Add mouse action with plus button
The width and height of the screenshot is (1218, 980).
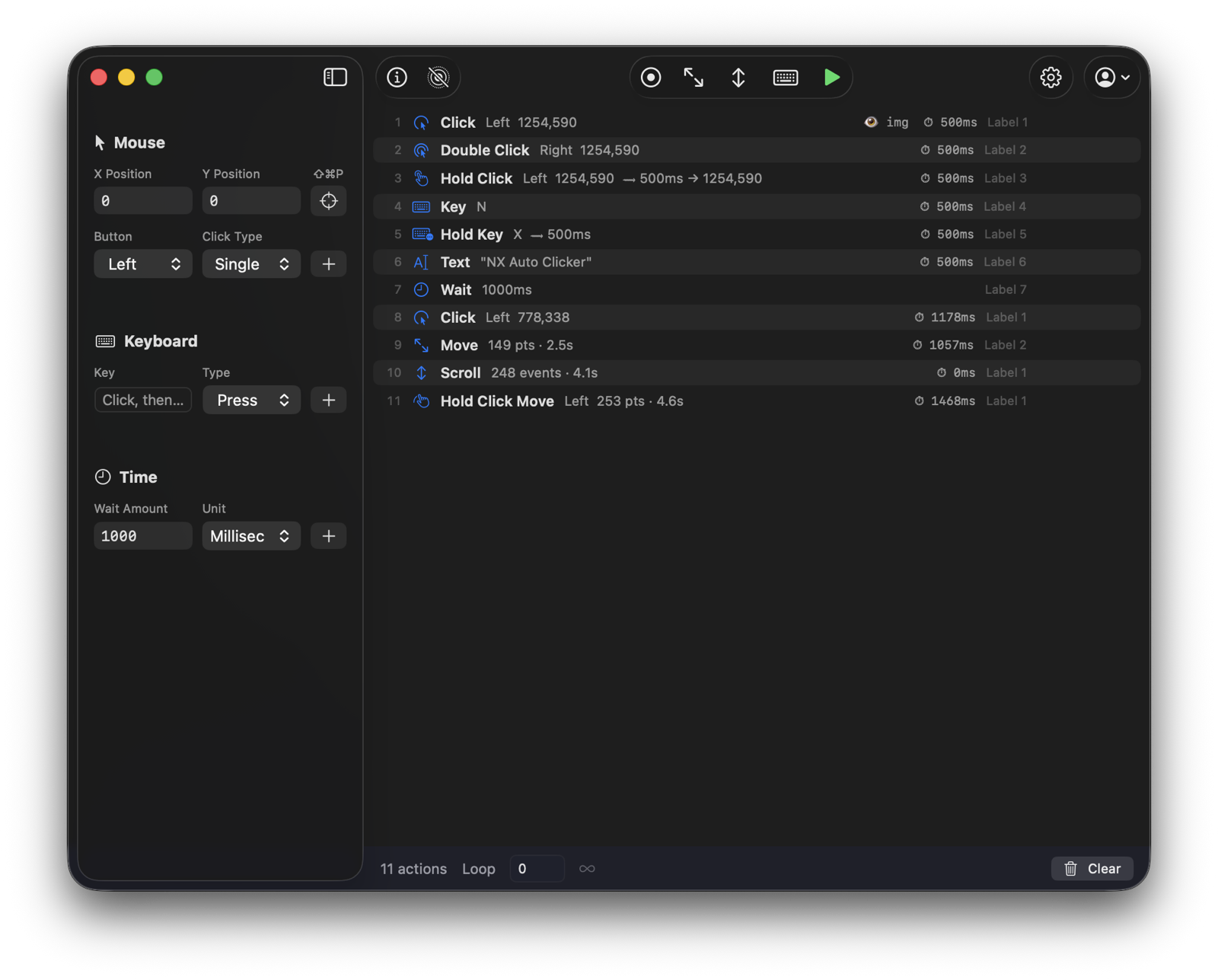tap(328, 263)
